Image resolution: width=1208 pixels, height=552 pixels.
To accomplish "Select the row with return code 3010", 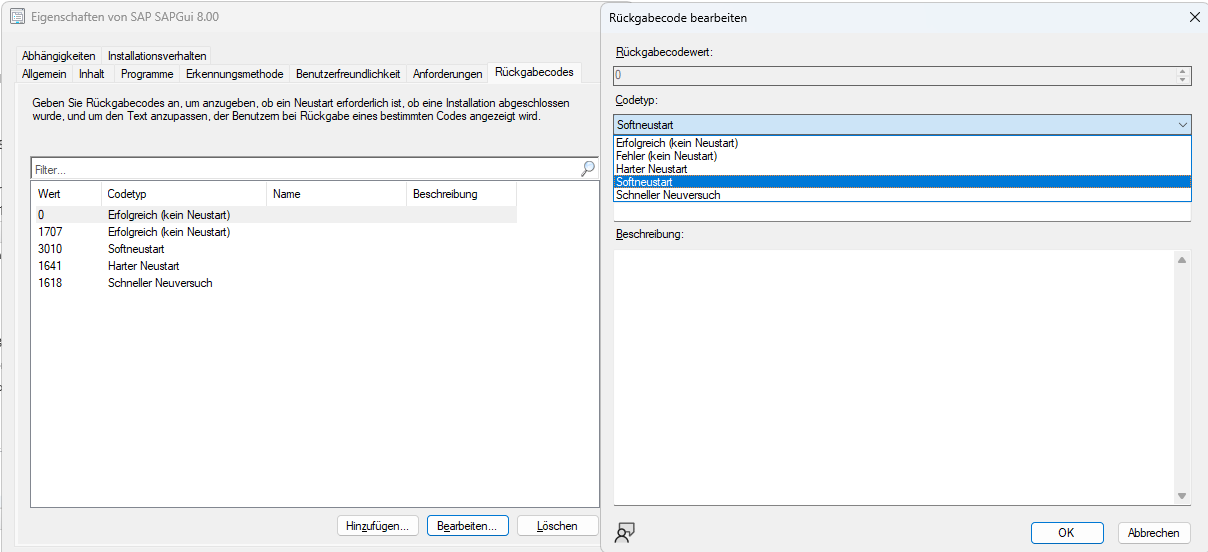I will pos(275,249).
